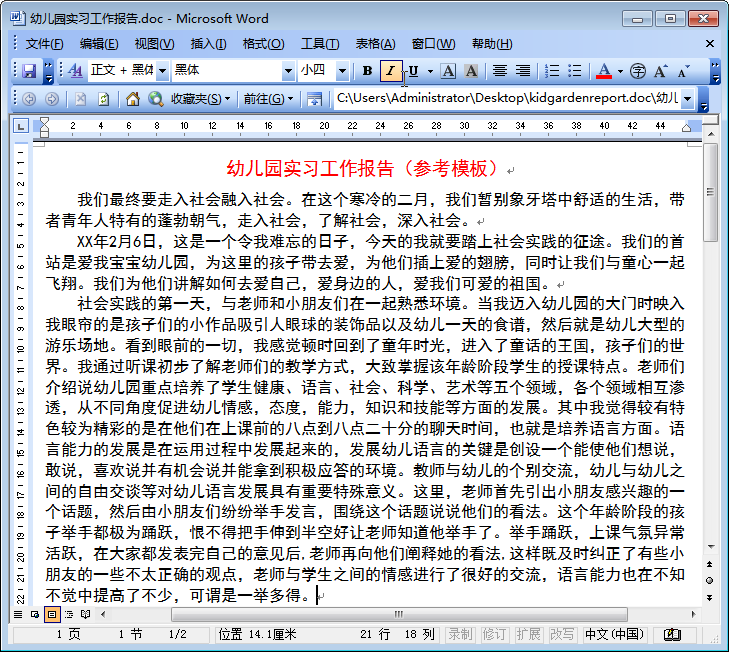The width and height of the screenshot is (729, 652).
Task: Close the document with the menu bar X
Action: 709,44
